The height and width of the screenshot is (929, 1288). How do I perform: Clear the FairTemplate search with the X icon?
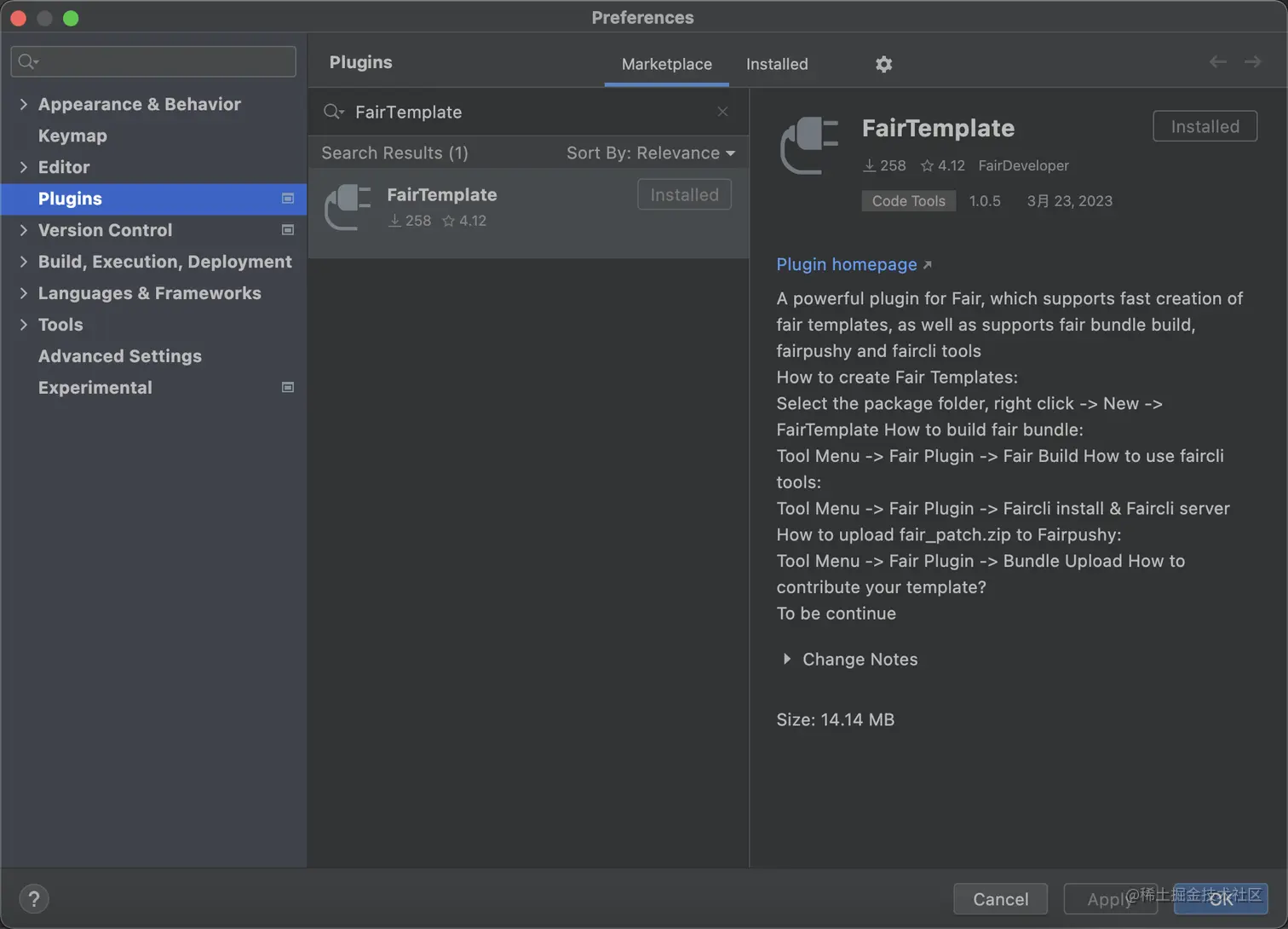click(x=722, y=112)
